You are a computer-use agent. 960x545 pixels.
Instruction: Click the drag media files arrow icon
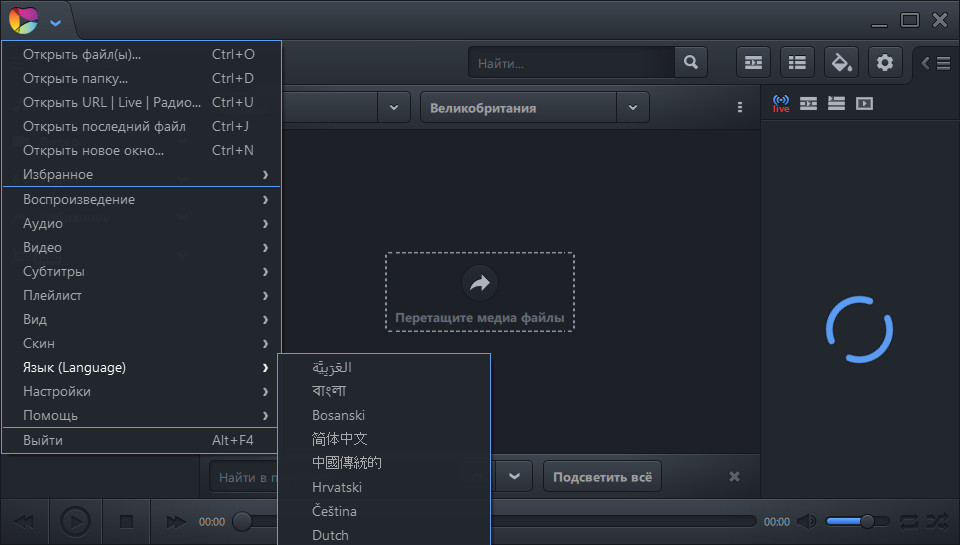(479, 283)
